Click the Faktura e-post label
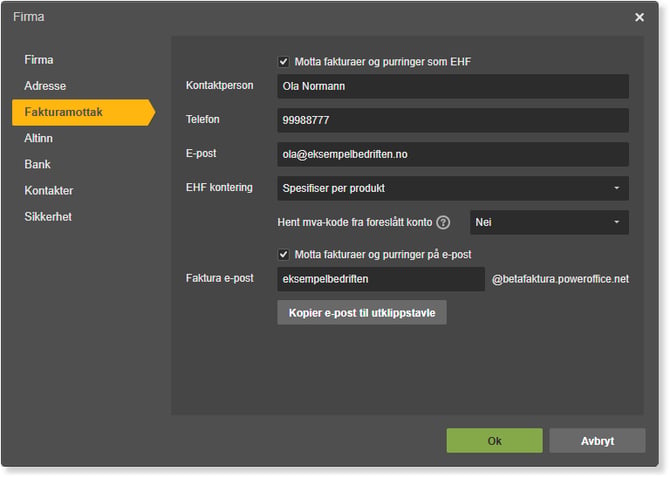This screenshot has height=478, width=670. [x=220, y=278]
